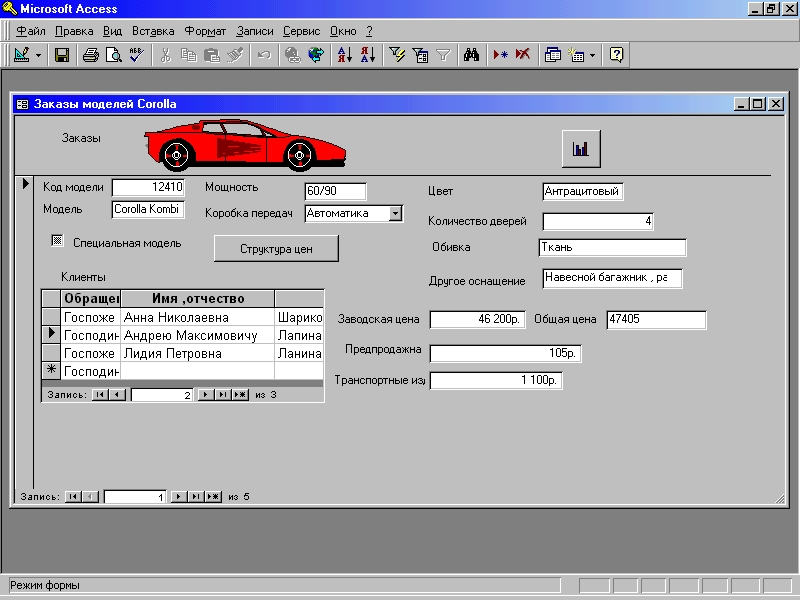Image resolution: width=800 pixels, height=600 pixels.
Task: Click the New Object icon
Action: pyautogui.click(x=576, y=55)
